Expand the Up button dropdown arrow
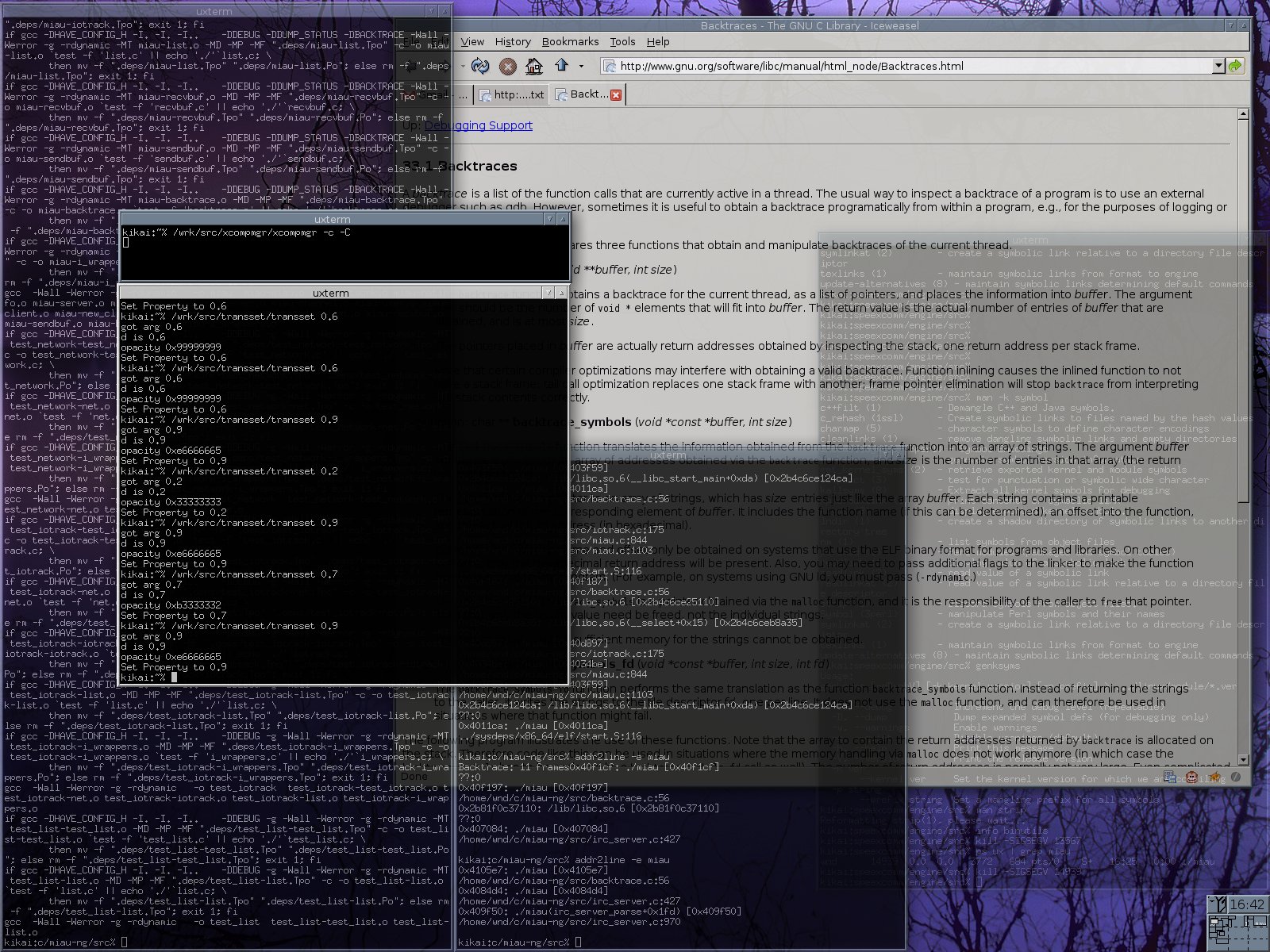This screenshot has height=952, width=1270. click(581, 66)
